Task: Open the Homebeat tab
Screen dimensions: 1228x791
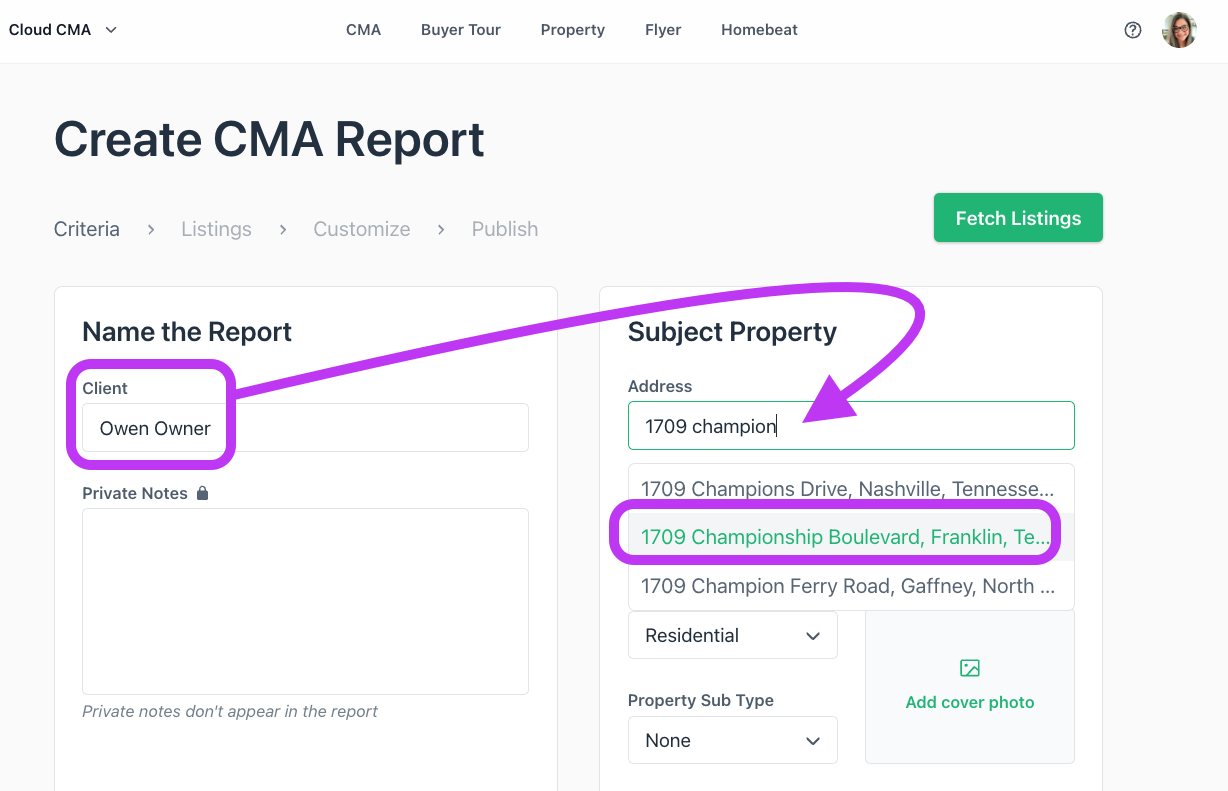Action: (x=759, y=30)
